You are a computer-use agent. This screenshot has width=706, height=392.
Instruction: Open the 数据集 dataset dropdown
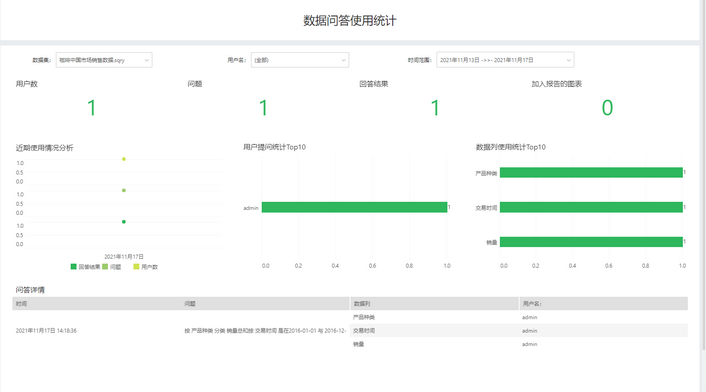104,60
